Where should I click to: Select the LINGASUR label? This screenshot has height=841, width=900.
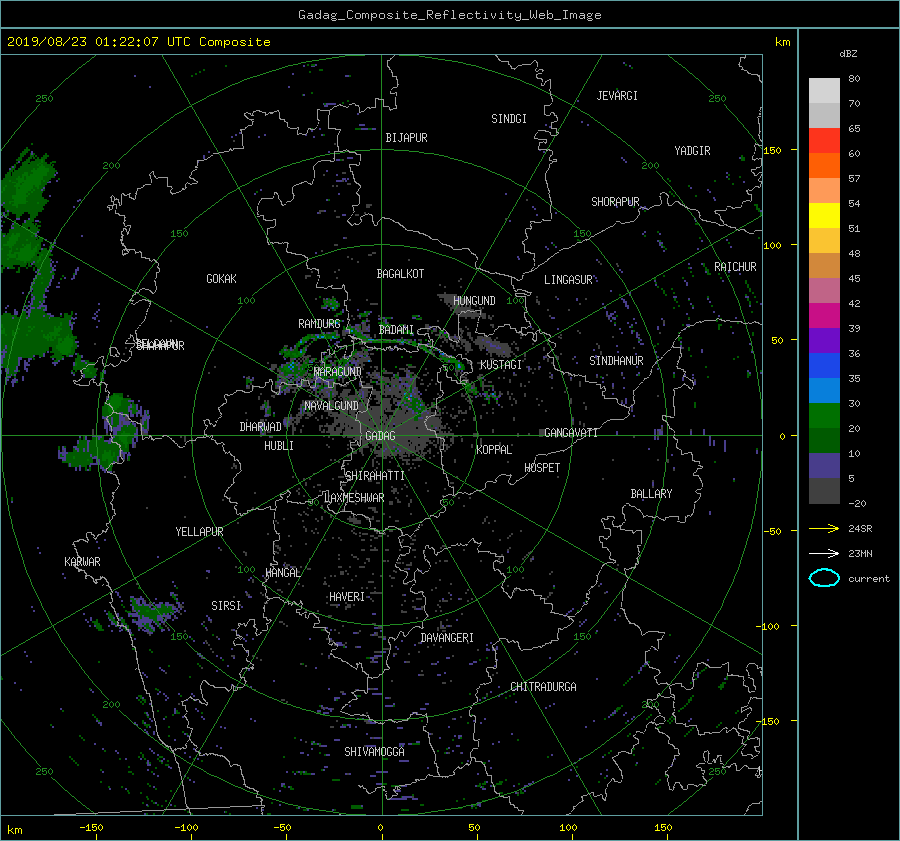coord(568,280)
